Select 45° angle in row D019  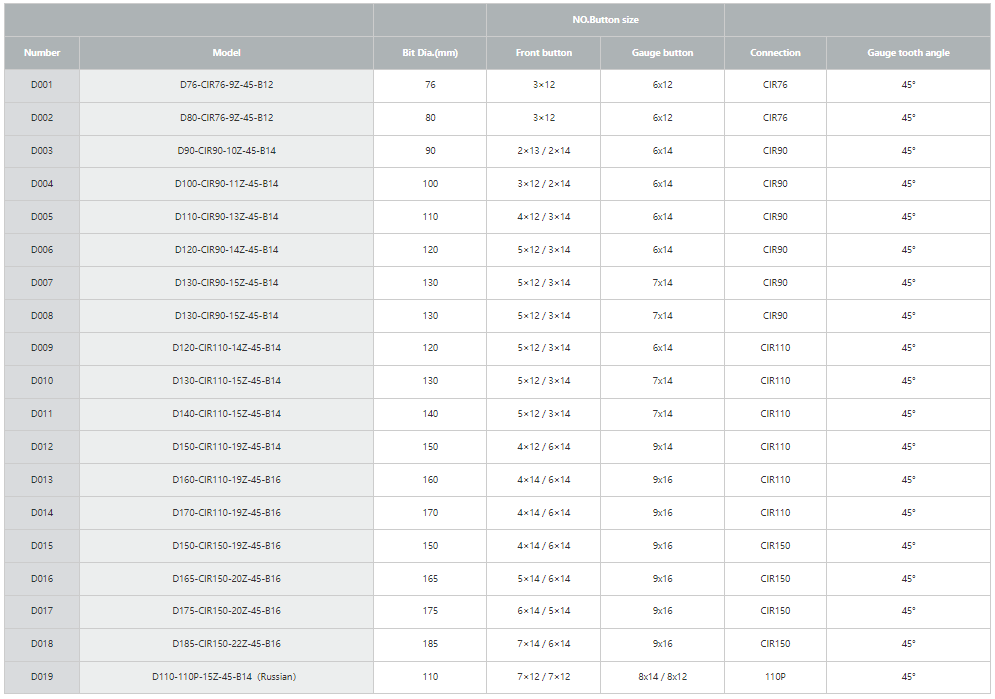(x=909, y=677)
